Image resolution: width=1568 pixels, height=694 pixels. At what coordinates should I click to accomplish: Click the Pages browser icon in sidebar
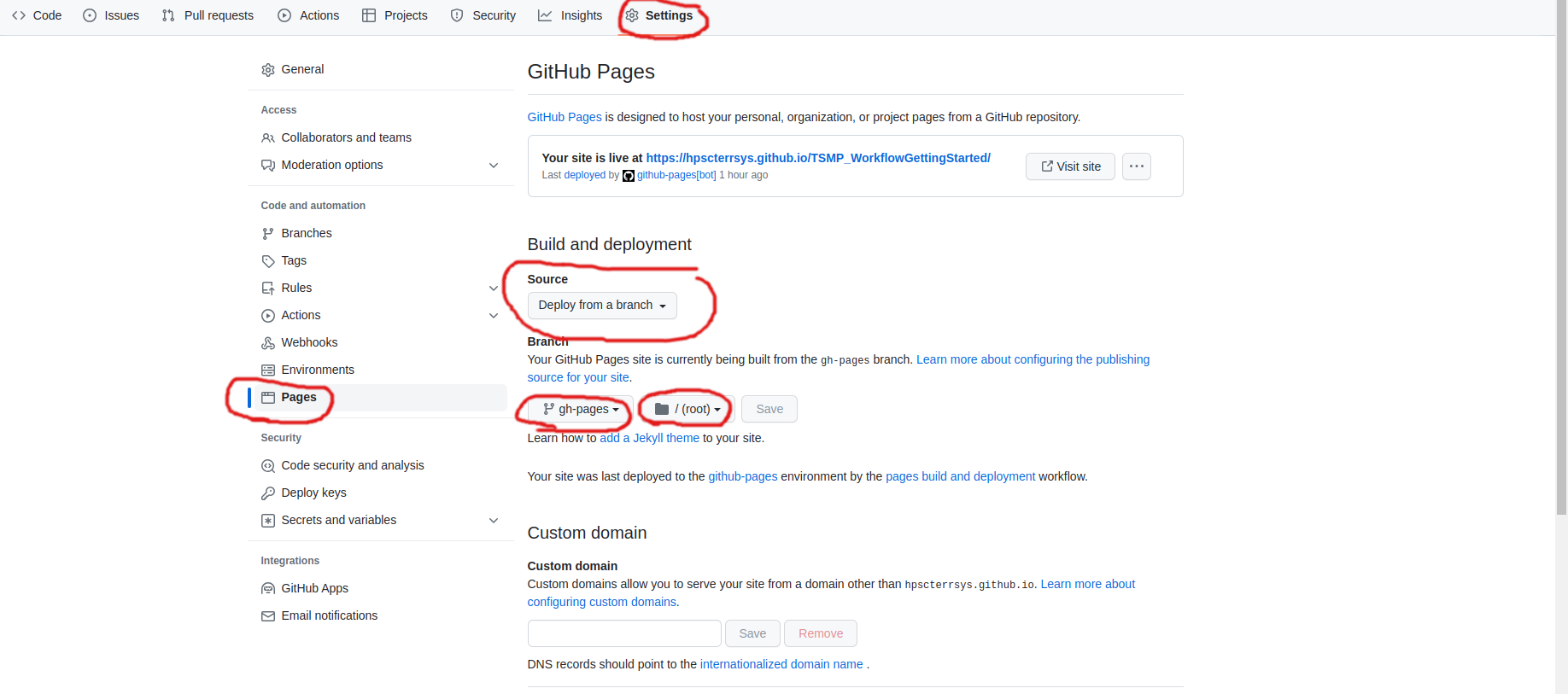click(x=268, y=398)
